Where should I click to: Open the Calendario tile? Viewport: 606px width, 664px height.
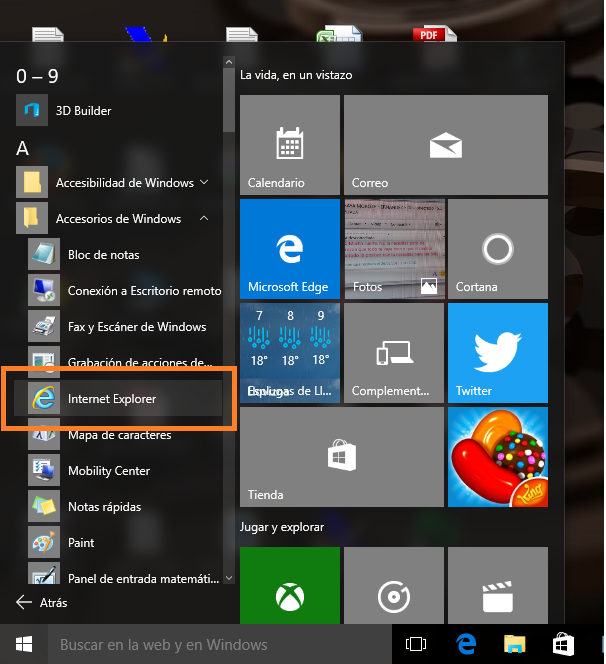tap(290, 145)
